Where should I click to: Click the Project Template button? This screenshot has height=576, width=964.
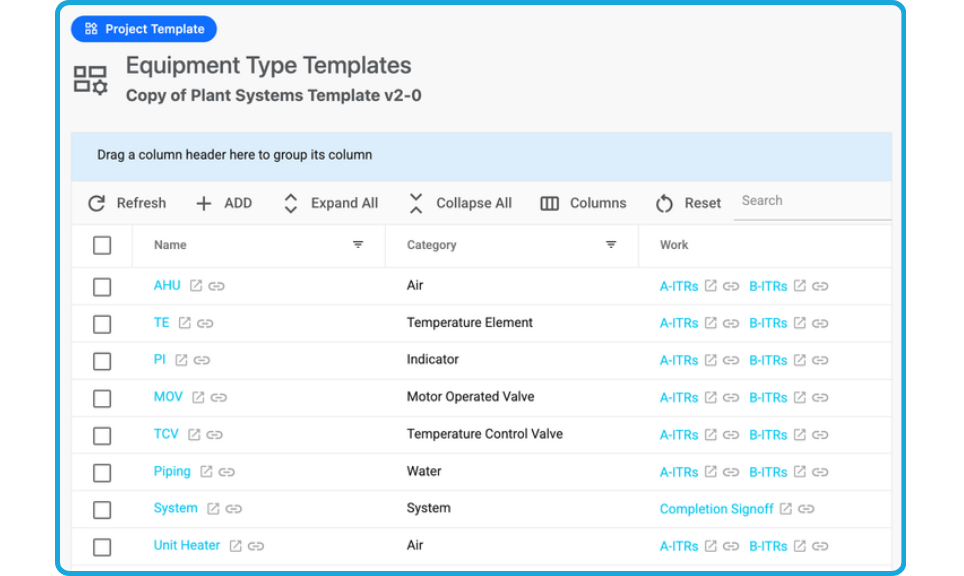(144, 29)
